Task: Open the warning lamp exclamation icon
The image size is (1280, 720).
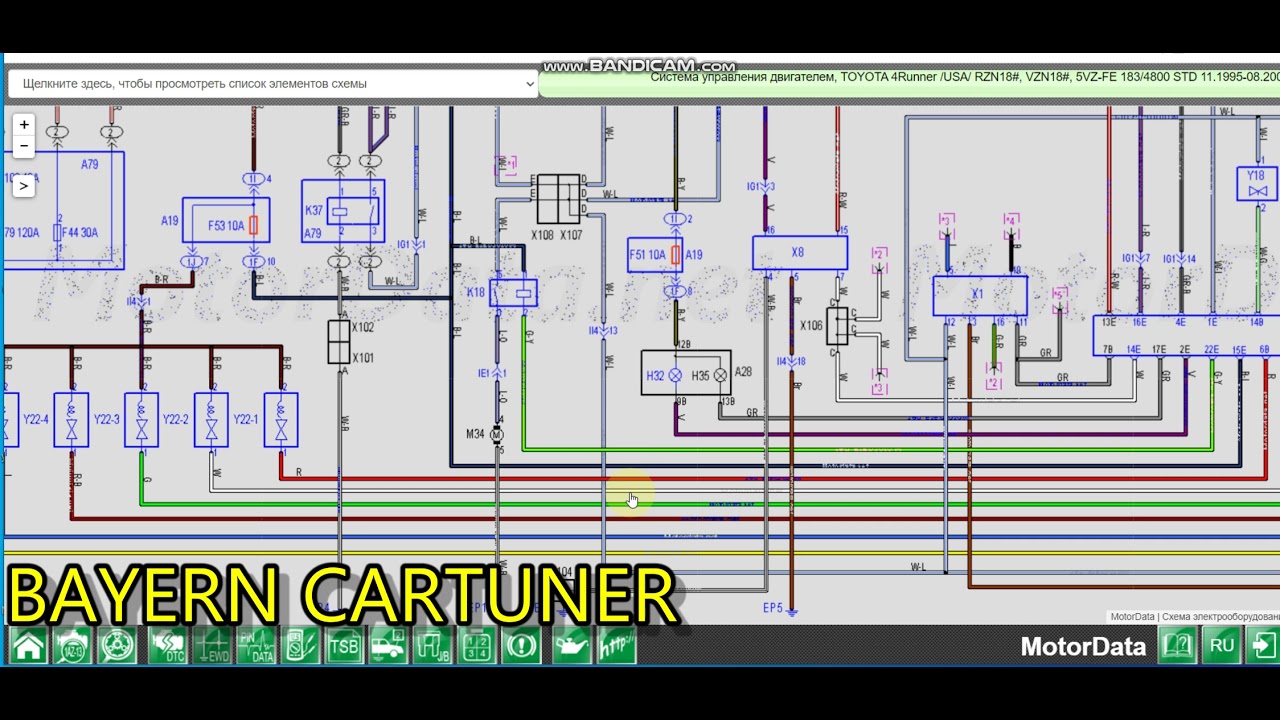Action: [520, 646]
